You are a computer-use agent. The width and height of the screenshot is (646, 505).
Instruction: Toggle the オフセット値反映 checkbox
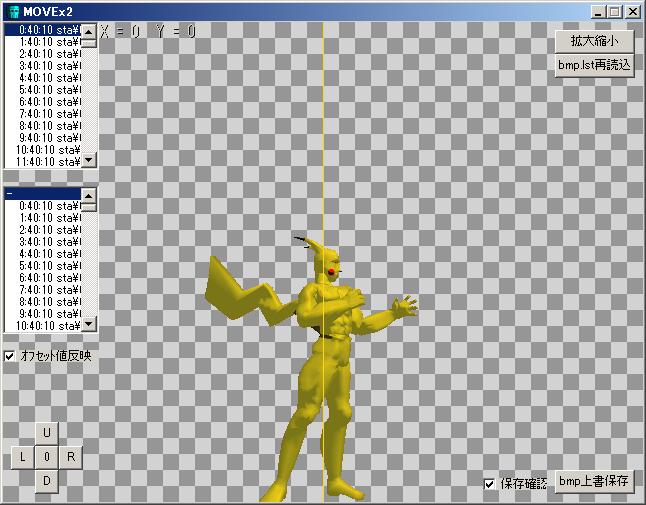click(10, 356)
